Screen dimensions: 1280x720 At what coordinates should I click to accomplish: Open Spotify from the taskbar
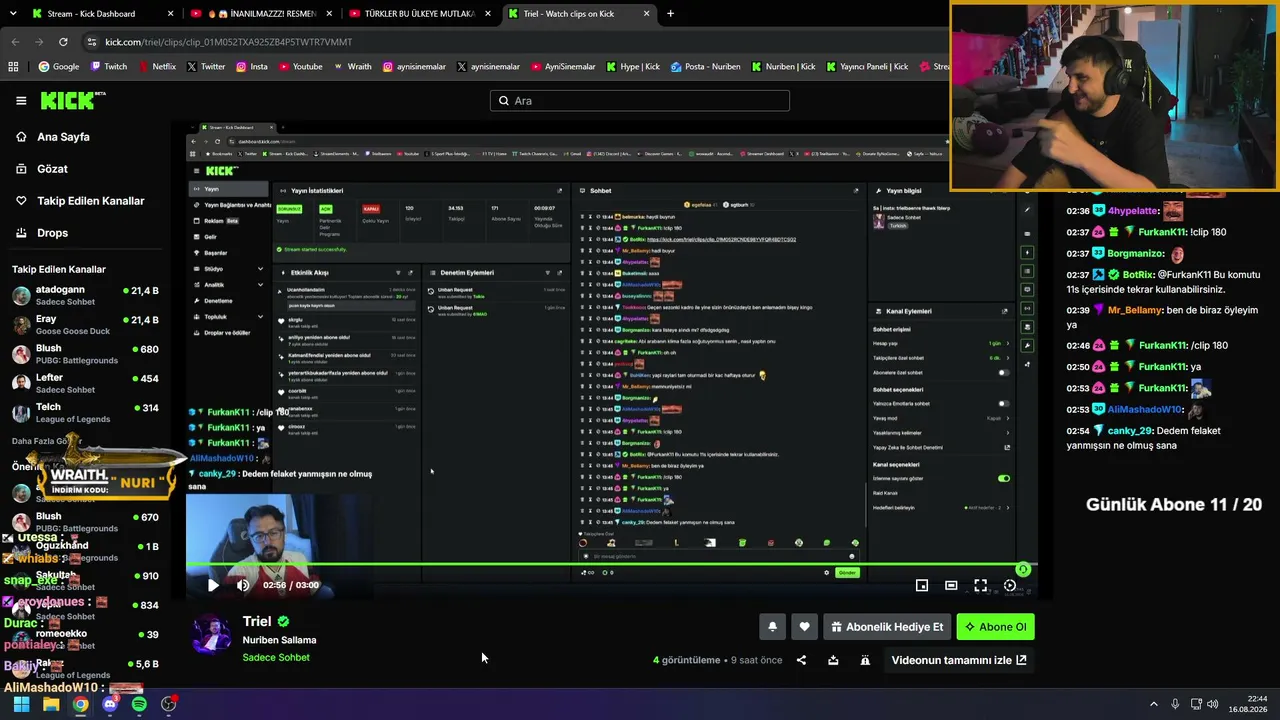pos(139,704)
